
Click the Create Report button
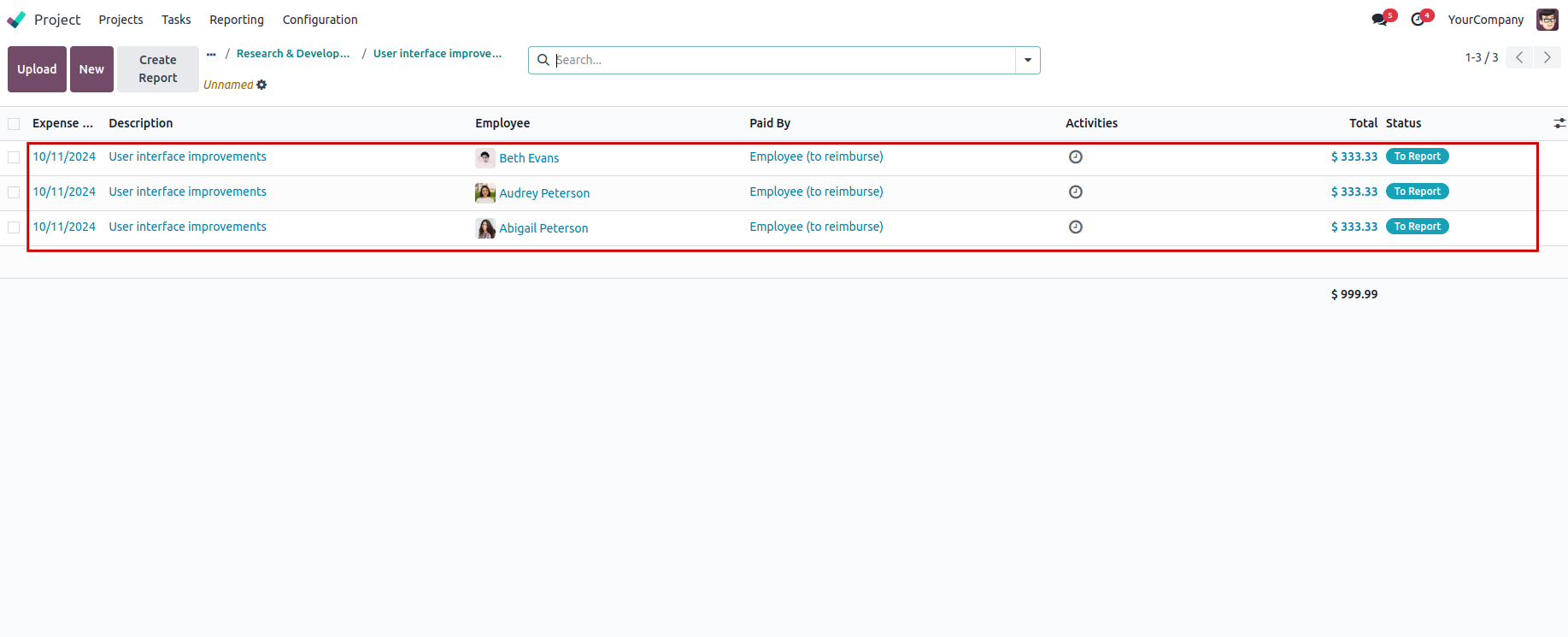[158, 69]
